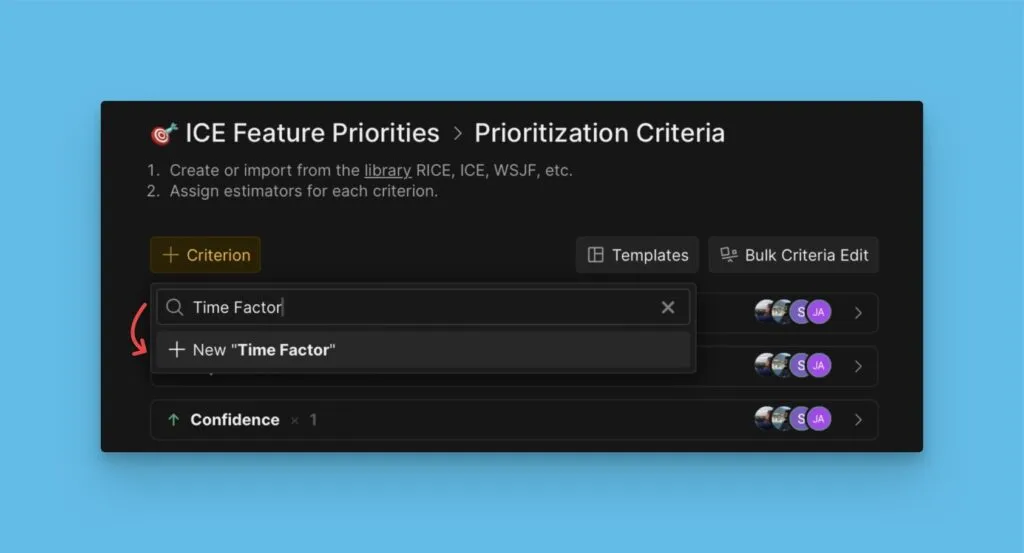Click the green up arrow beside Confidence

coord(172,420)
